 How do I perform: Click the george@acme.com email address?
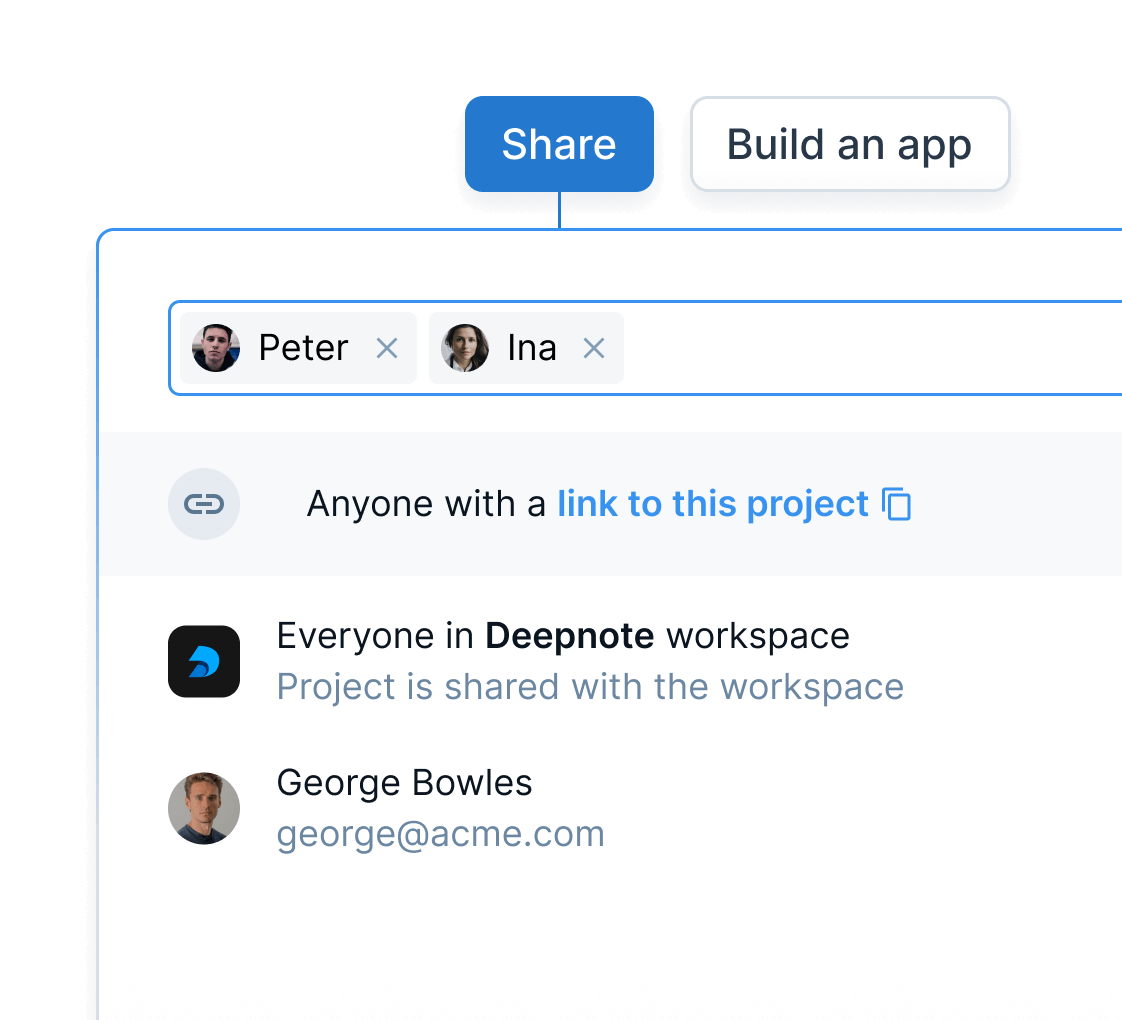(x=440, y=834)
